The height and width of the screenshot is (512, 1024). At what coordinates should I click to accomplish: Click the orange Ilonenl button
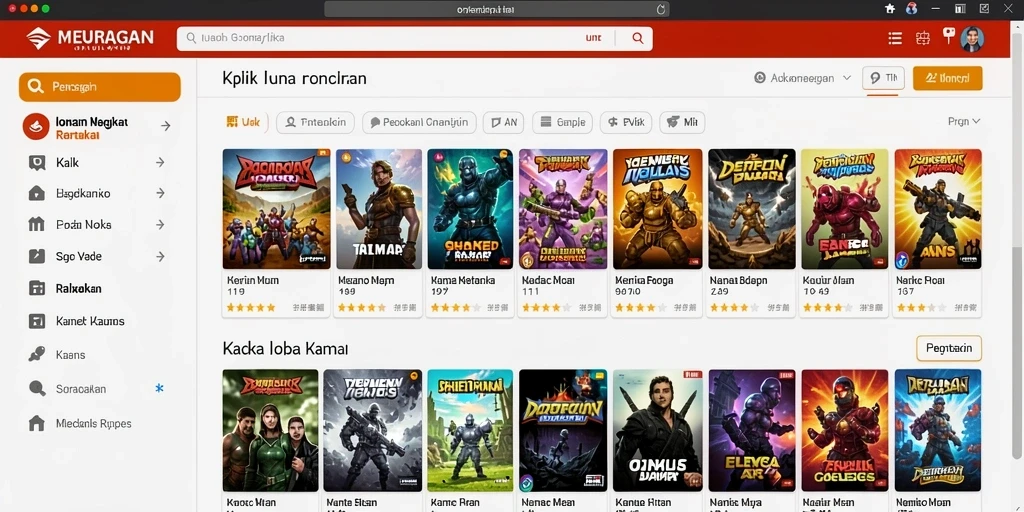pos(947,78)
